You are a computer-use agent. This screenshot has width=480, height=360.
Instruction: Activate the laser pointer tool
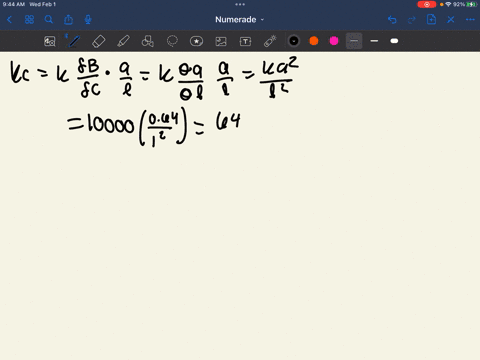[270, 41]
